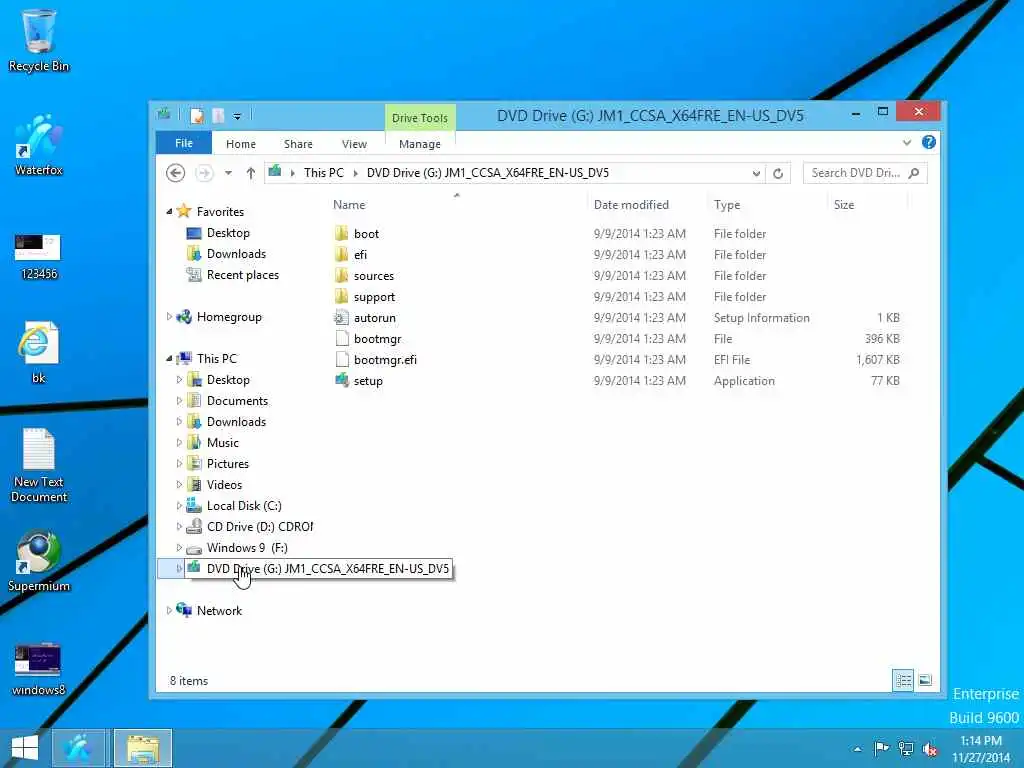Select the sources folder
Viewport: 1024px width, 768px height.
pos(374,276)
